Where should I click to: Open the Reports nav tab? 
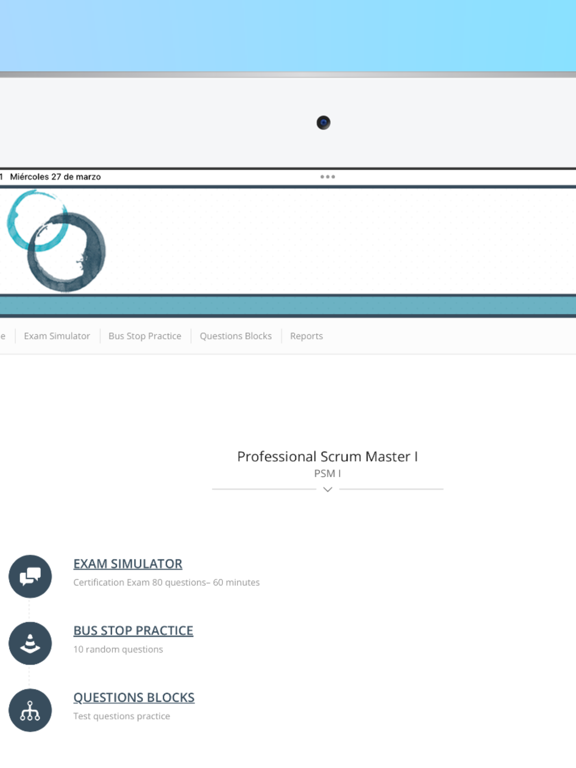tap(307, 336)
